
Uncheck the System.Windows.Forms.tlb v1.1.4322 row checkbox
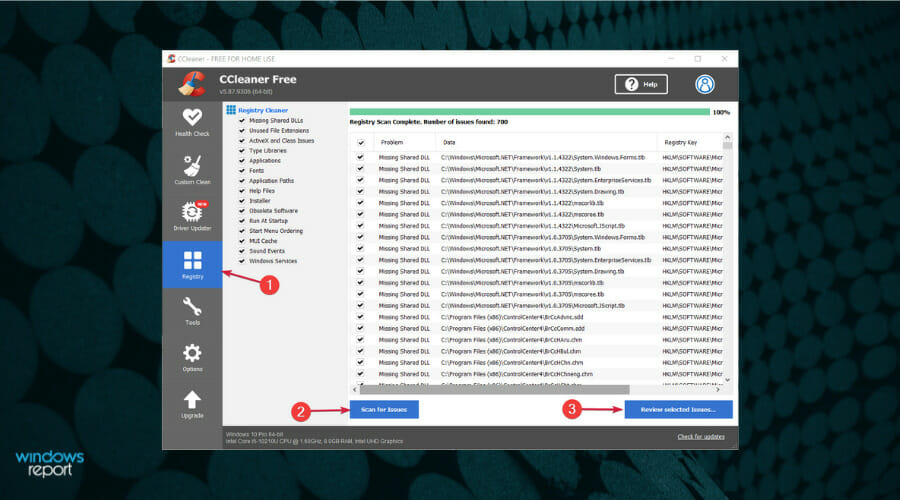click(x=360, y=157)
